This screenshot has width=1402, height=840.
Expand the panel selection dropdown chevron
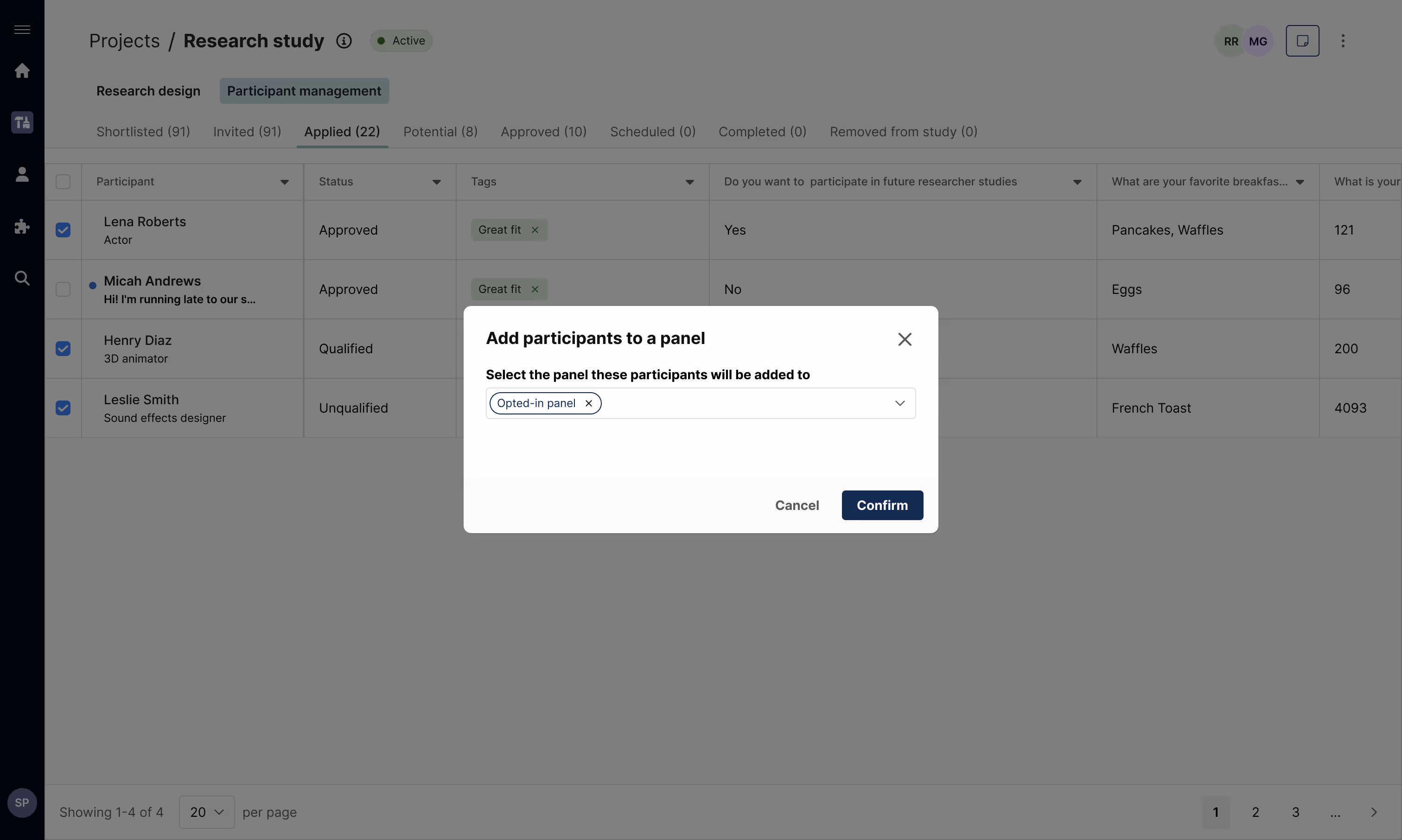point(899,403)
